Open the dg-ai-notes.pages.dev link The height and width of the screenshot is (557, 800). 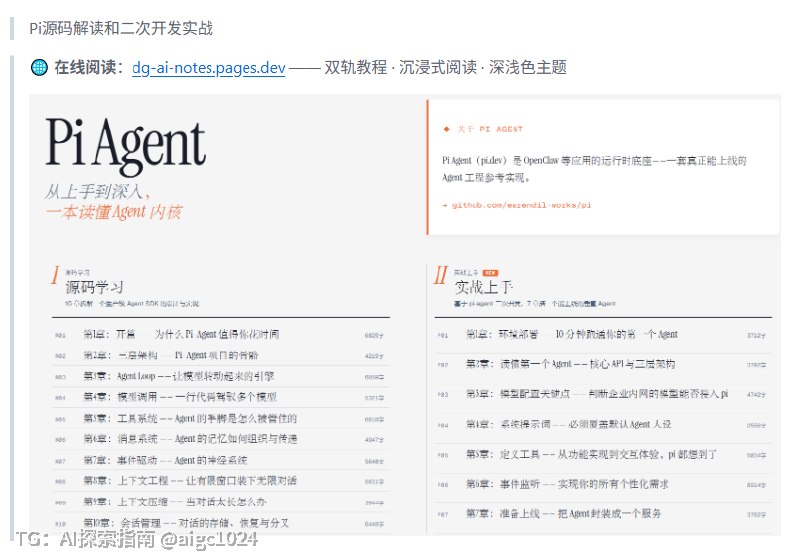click(x=208, y=67)
